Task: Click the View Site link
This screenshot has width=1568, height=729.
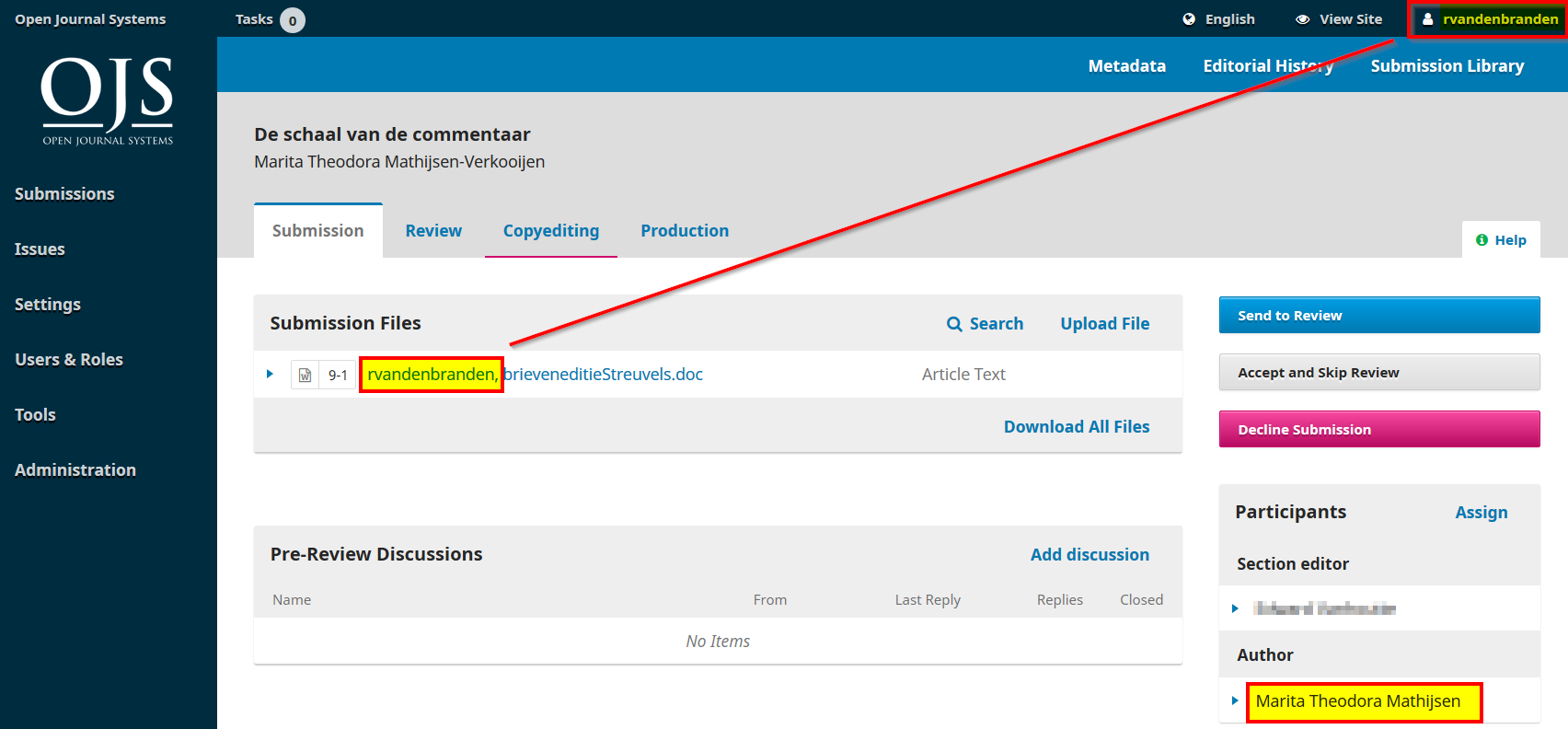Action: point(1339,19)
